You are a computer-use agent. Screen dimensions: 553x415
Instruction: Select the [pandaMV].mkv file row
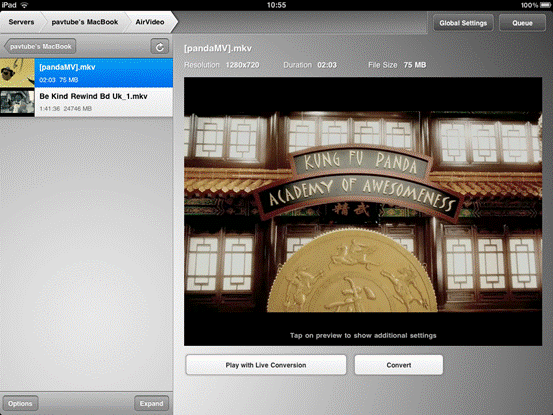(86, 73)
